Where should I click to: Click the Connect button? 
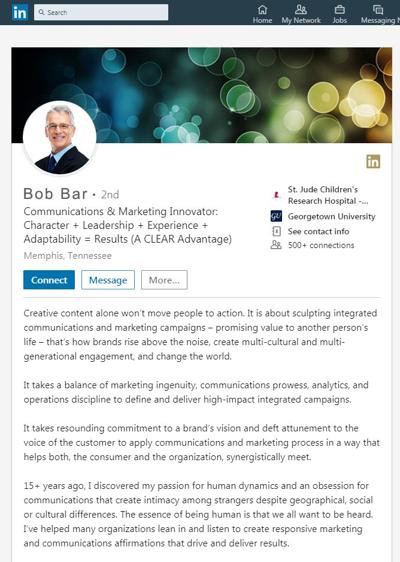tap(49, 280)
